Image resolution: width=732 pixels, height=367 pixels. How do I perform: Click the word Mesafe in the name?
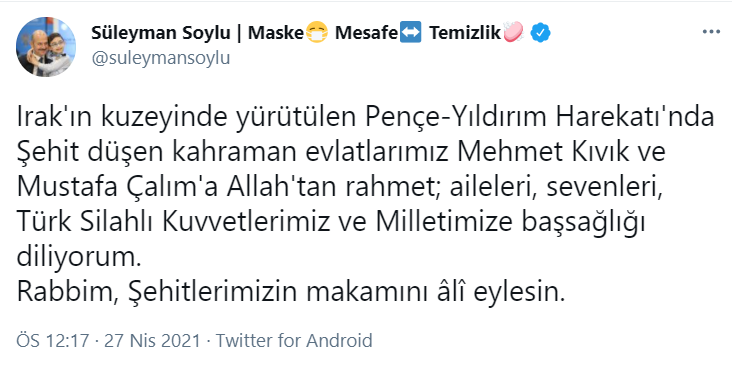click(366, 33)
